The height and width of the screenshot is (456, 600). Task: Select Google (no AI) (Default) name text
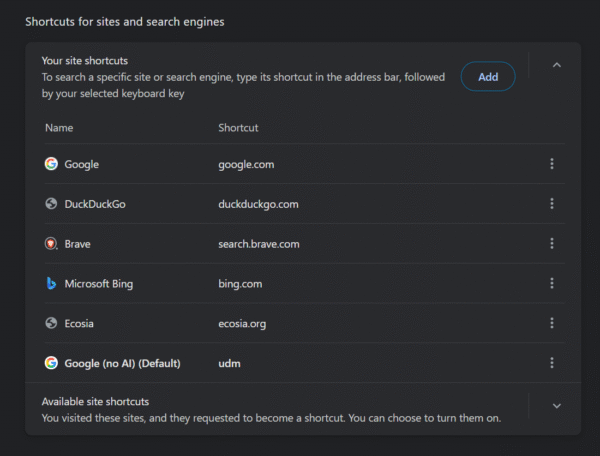tap(122, 363)
